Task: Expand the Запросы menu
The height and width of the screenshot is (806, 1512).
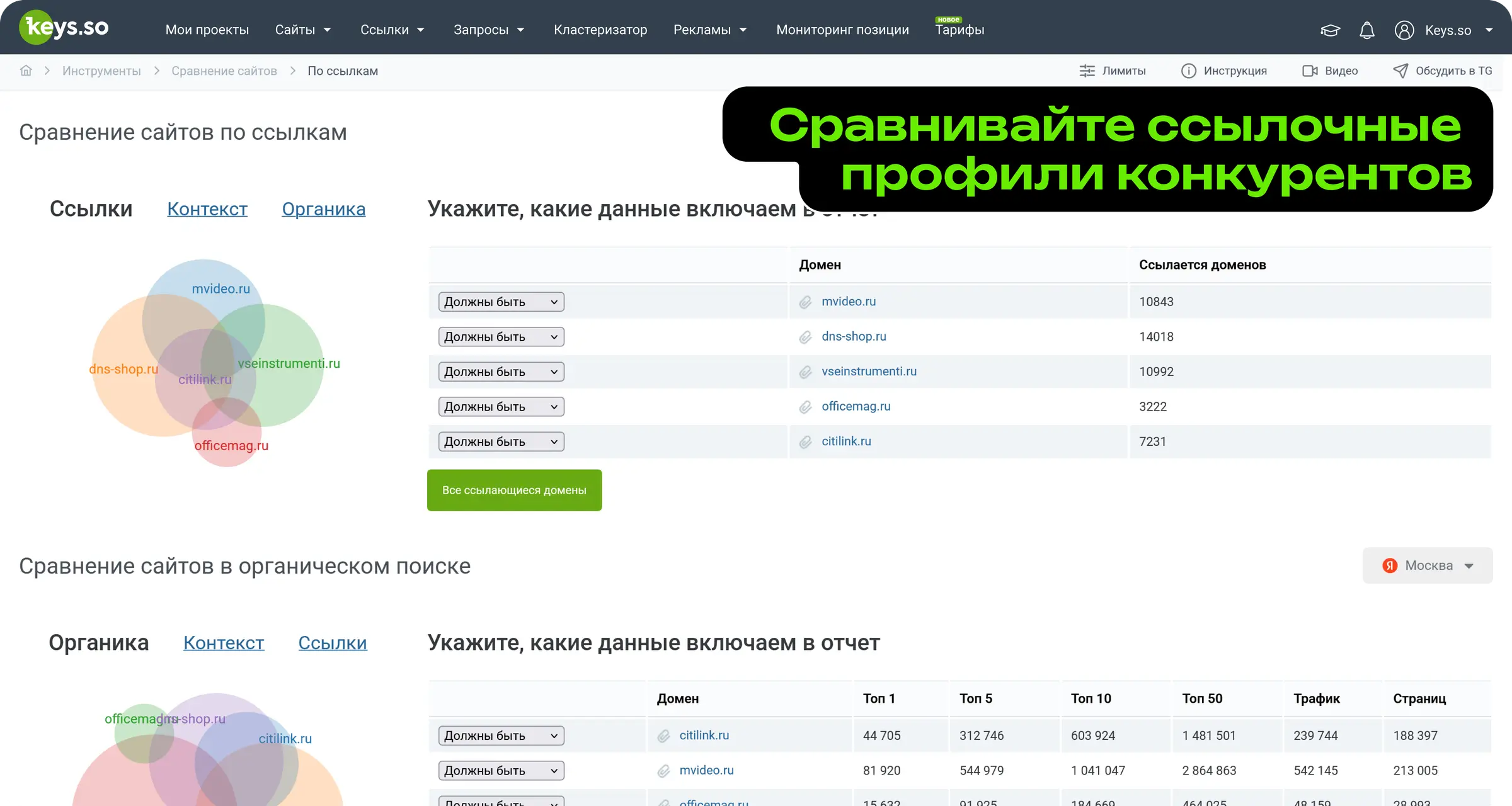Action: click(x=489, y=30)
